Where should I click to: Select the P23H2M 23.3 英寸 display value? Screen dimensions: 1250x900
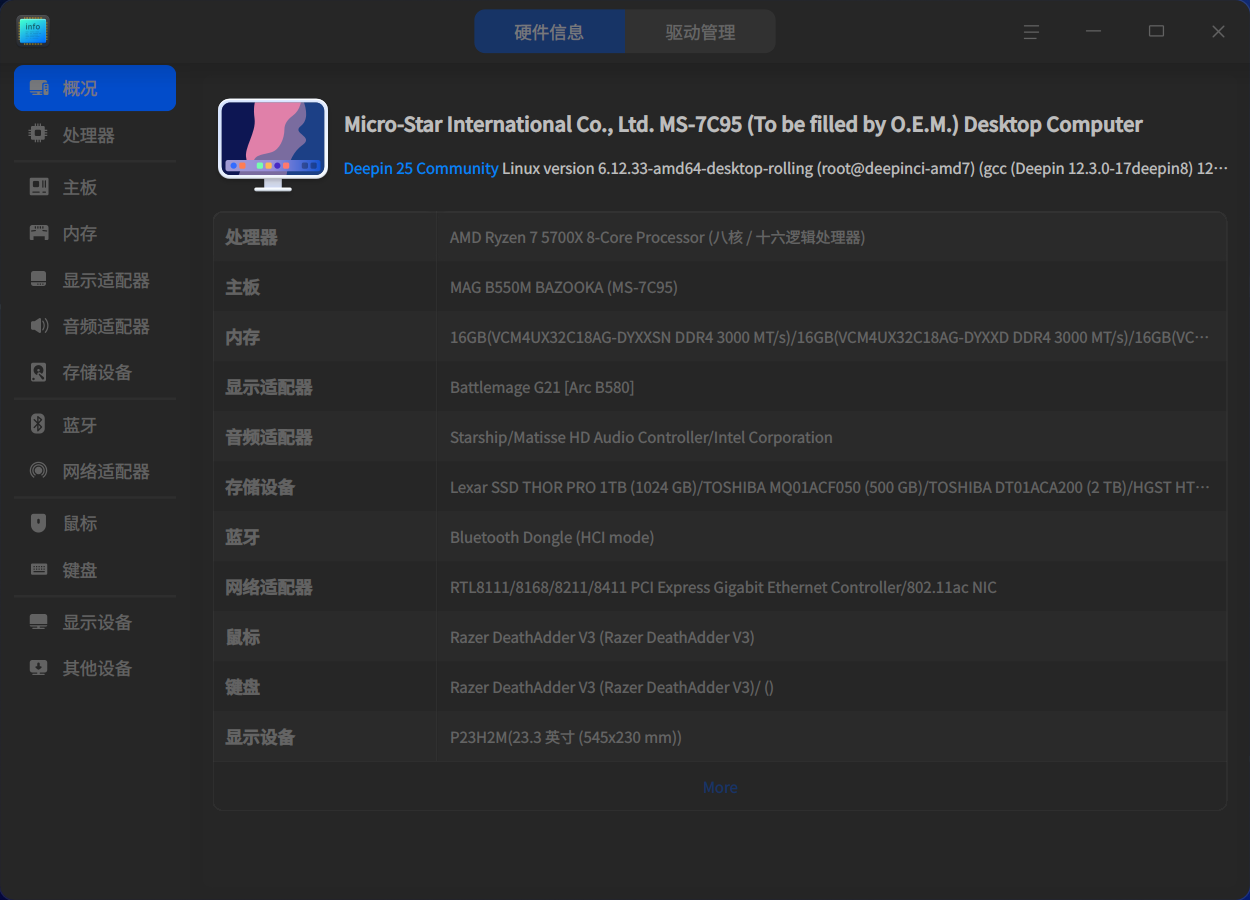pyautogui.click(x=566, y=738)
